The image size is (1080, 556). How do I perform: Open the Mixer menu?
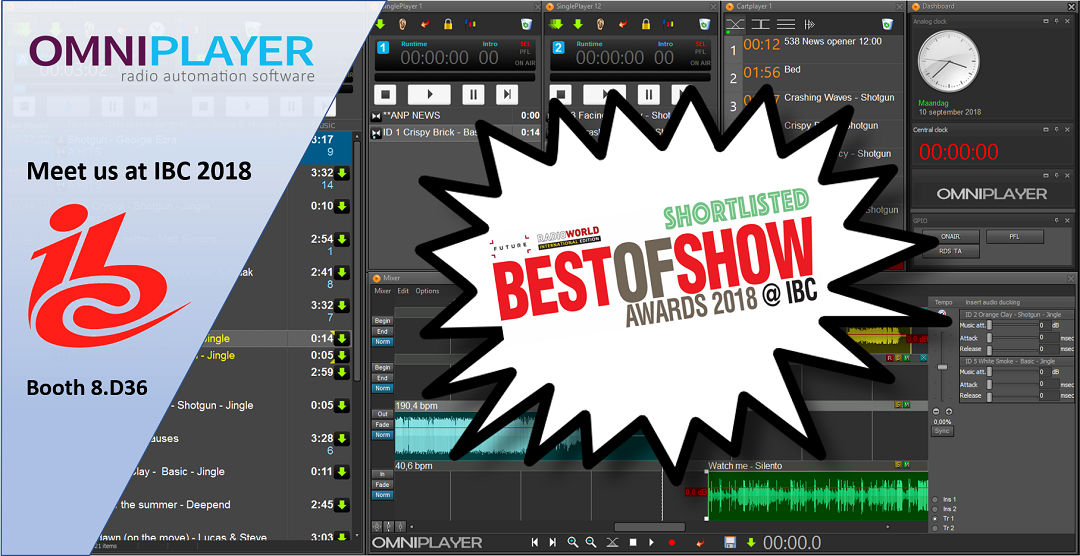click(x=382, y=291)
